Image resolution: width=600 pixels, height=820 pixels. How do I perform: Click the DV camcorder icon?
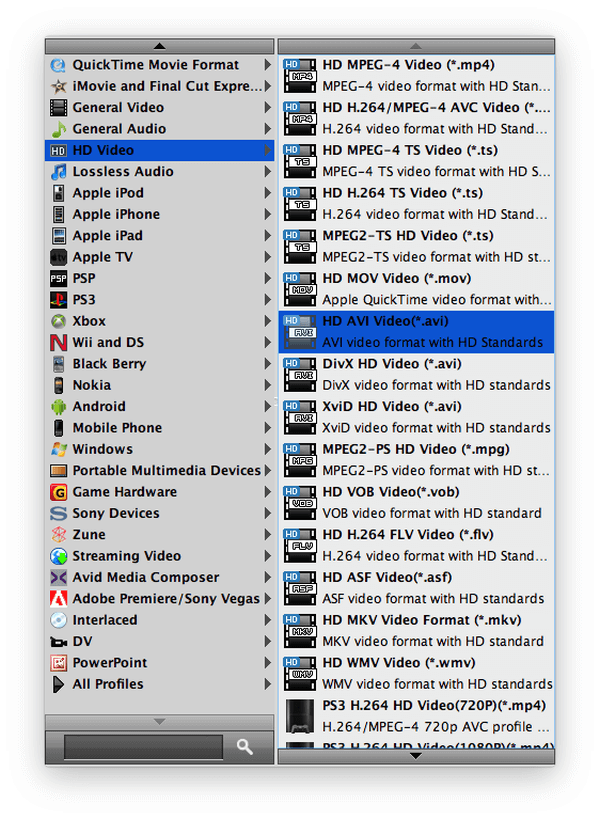(x=58, y=642)
